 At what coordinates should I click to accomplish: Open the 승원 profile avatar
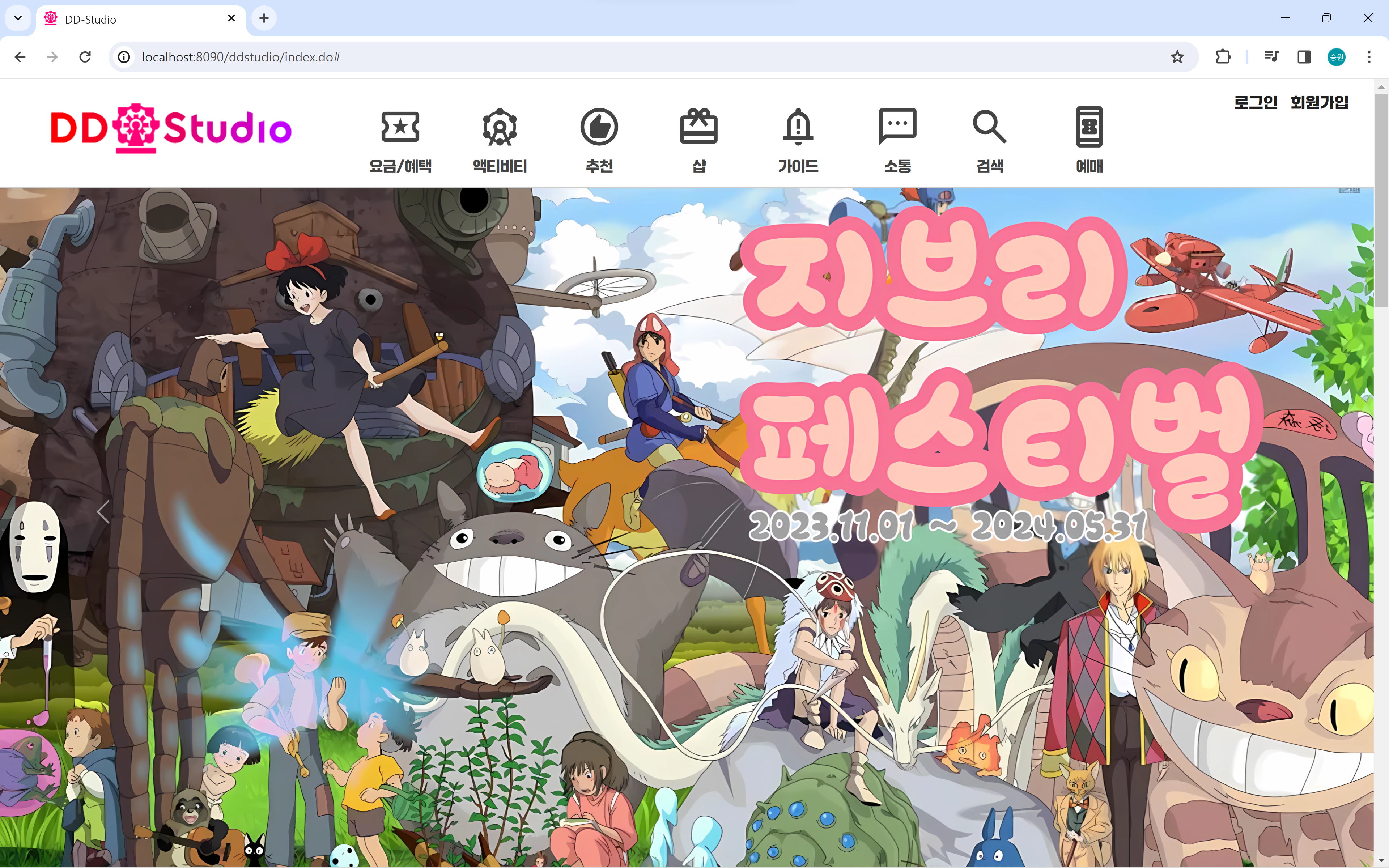pyautogui.click(x=1337, y=57)
